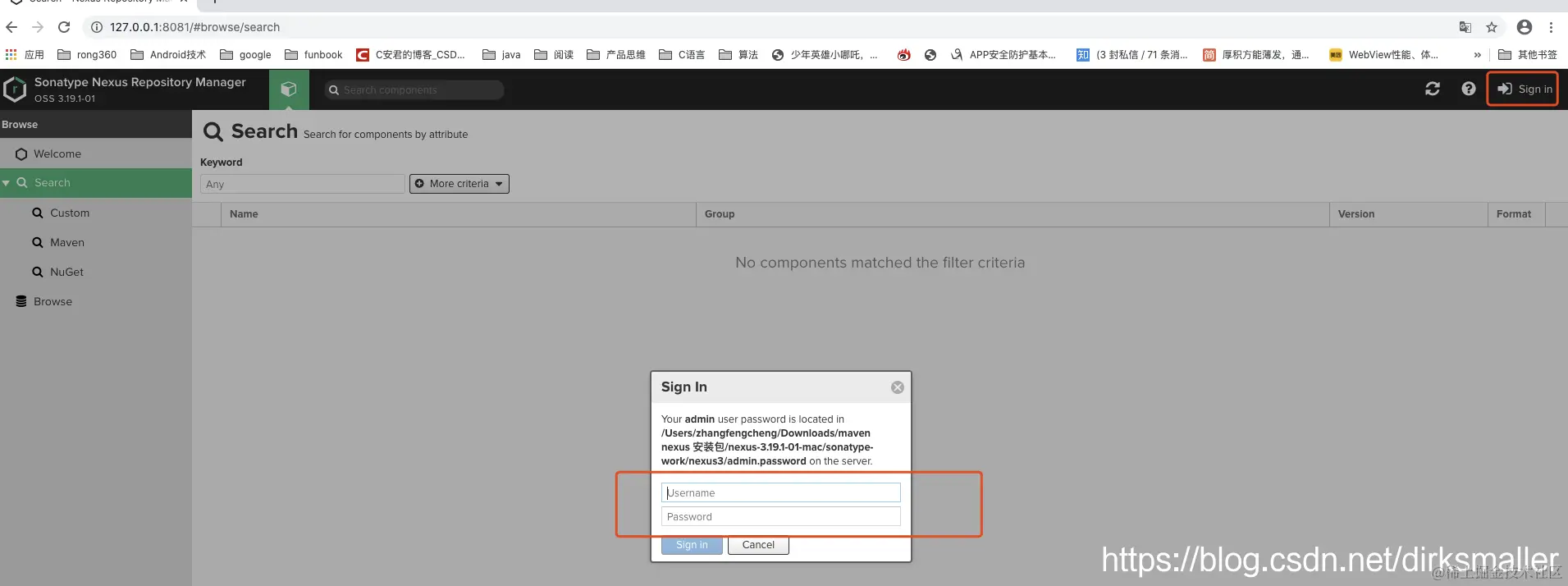Open Custom search item
This screenshot has width=1568, height=586.
pyautogui.click(x=96, y=213)
